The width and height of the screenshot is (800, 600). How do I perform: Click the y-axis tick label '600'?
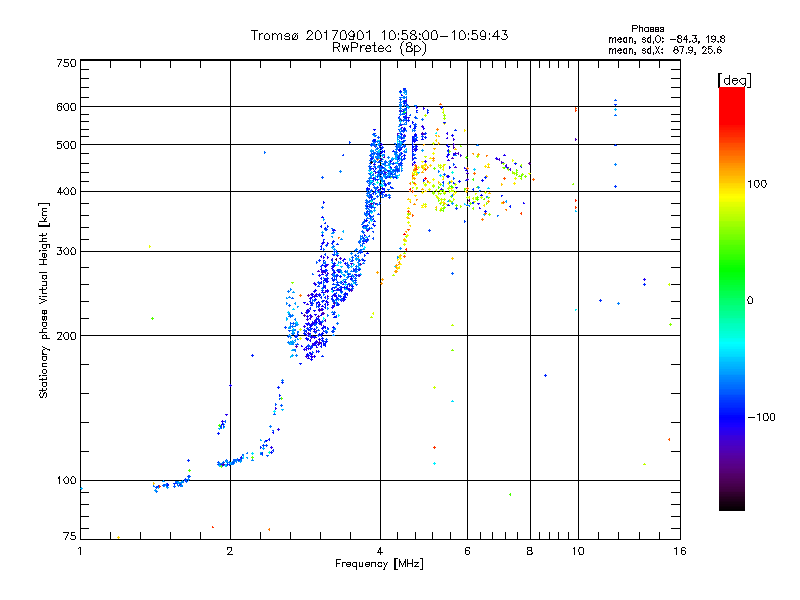pos(67,107)
